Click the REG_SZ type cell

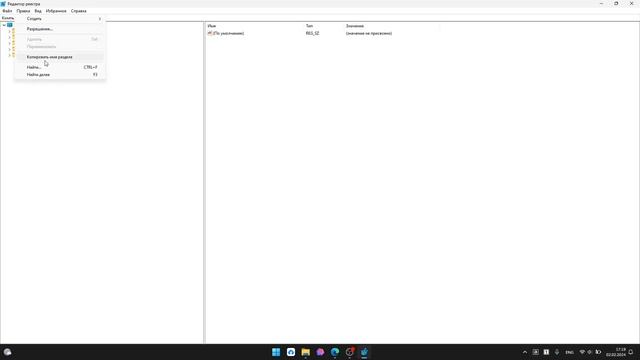pos(313,33)
